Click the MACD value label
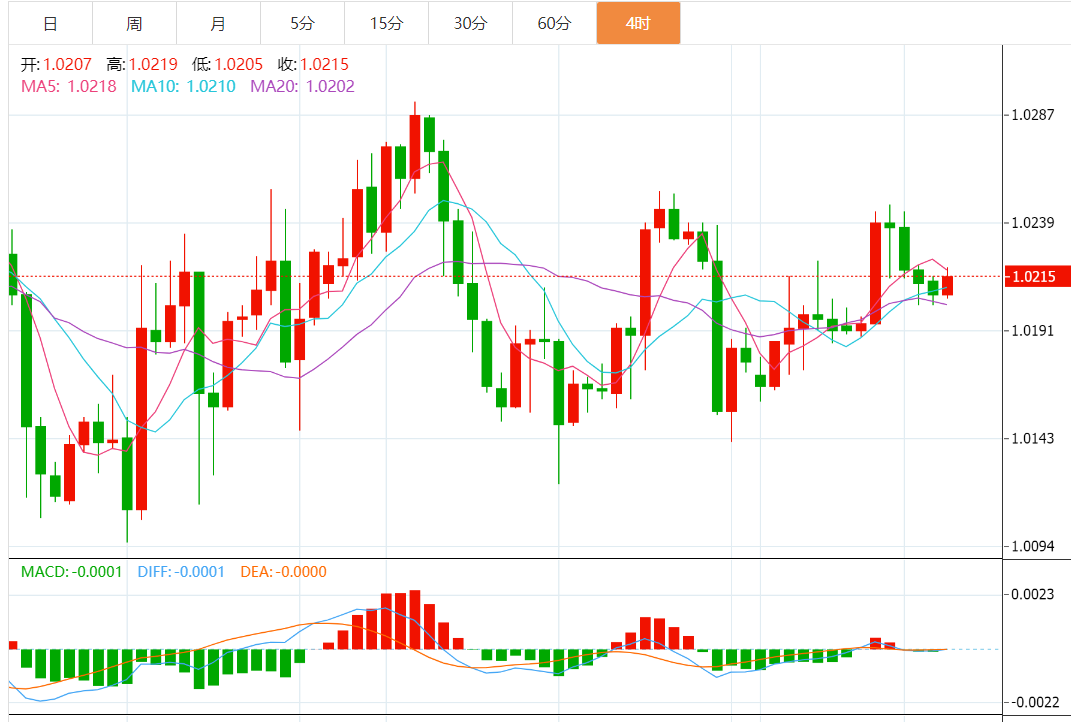Screen dimensions: 1071x722 (71, 572)
